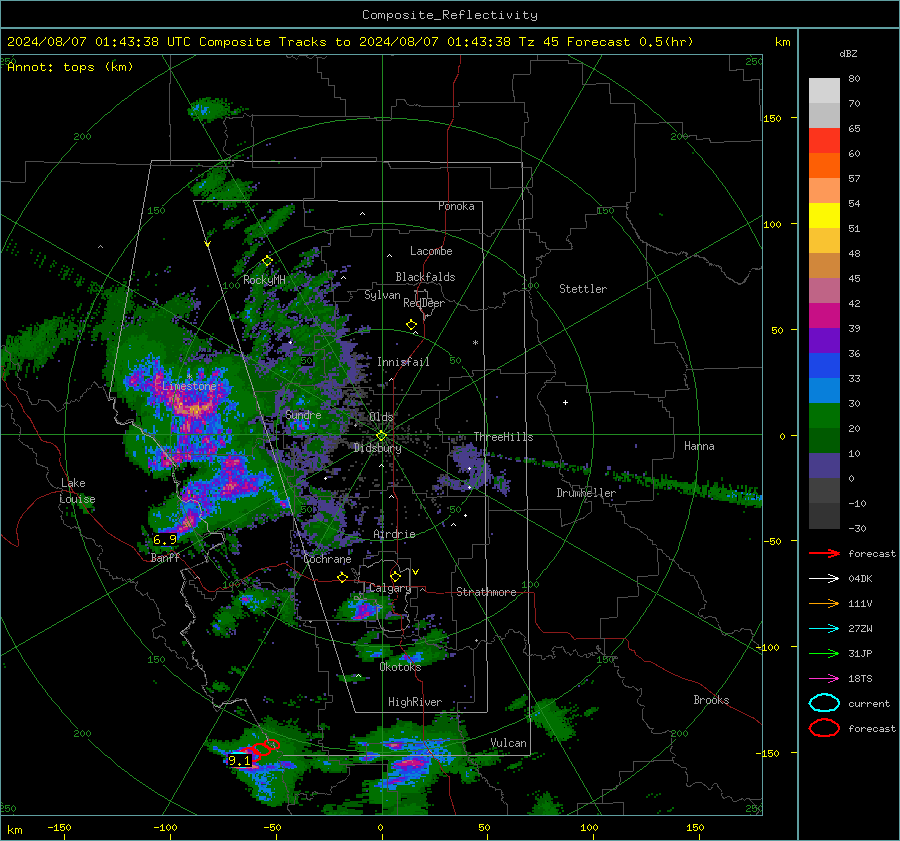Click the yellow radar-site diamond near Didsbury

pyautogui.click(x=381, y=436)
